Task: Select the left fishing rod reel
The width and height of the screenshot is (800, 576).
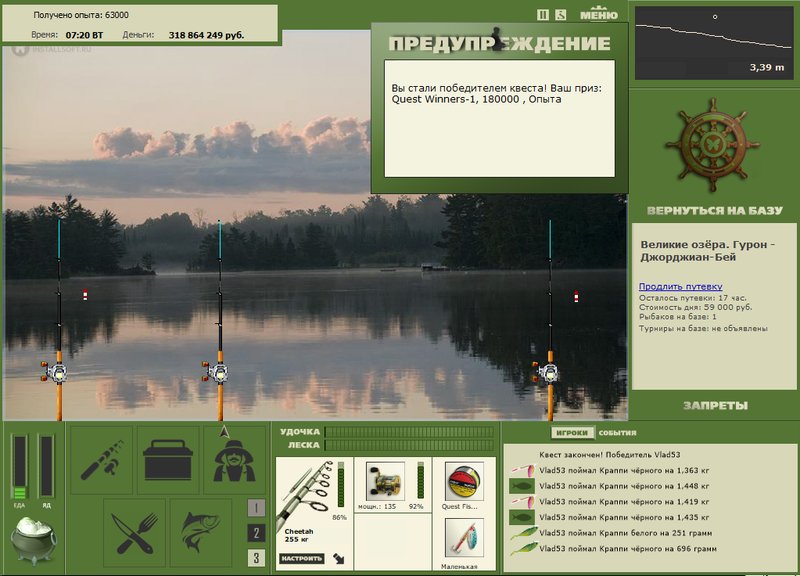Action: [55, 371]
